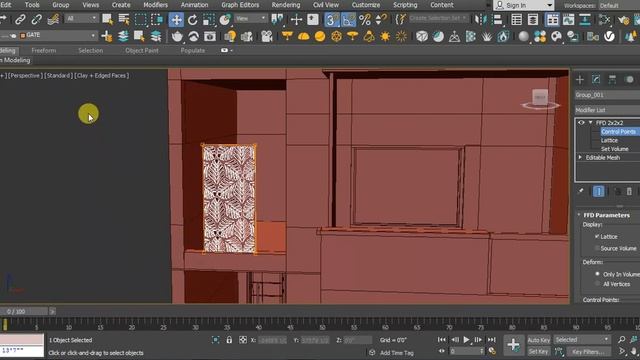
Task: Activate the Select and Move tool
Action: (176, 19)
